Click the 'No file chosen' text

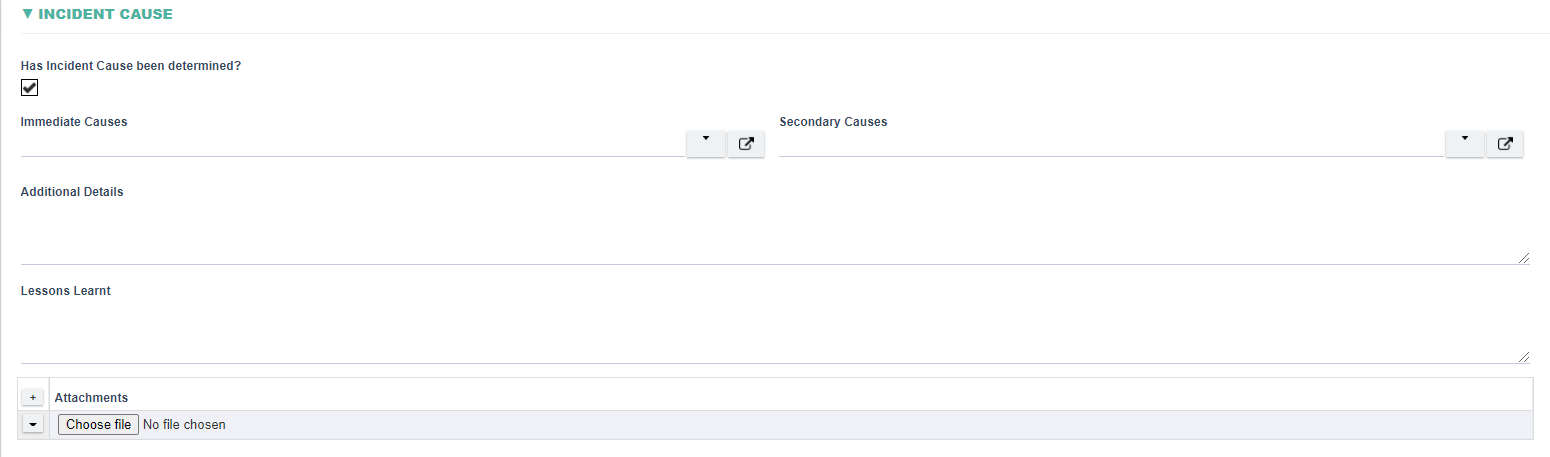coord(184,424)
